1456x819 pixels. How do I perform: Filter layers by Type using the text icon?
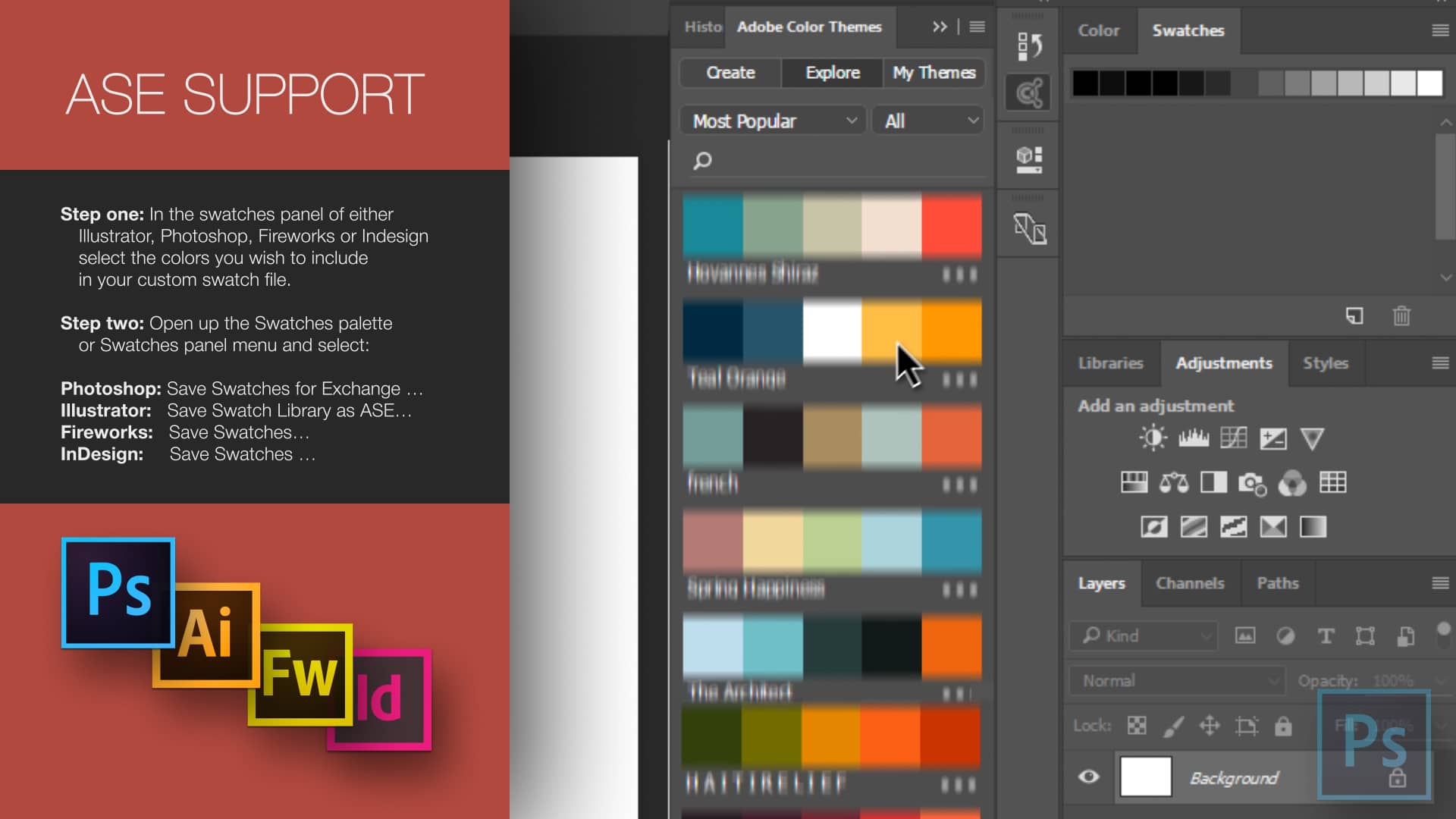coord(1326,636)
